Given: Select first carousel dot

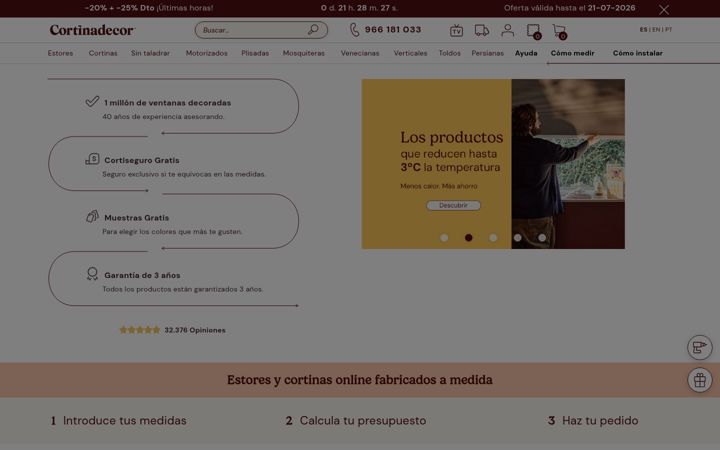Looking at the screenshot, I should coord(444,237).
